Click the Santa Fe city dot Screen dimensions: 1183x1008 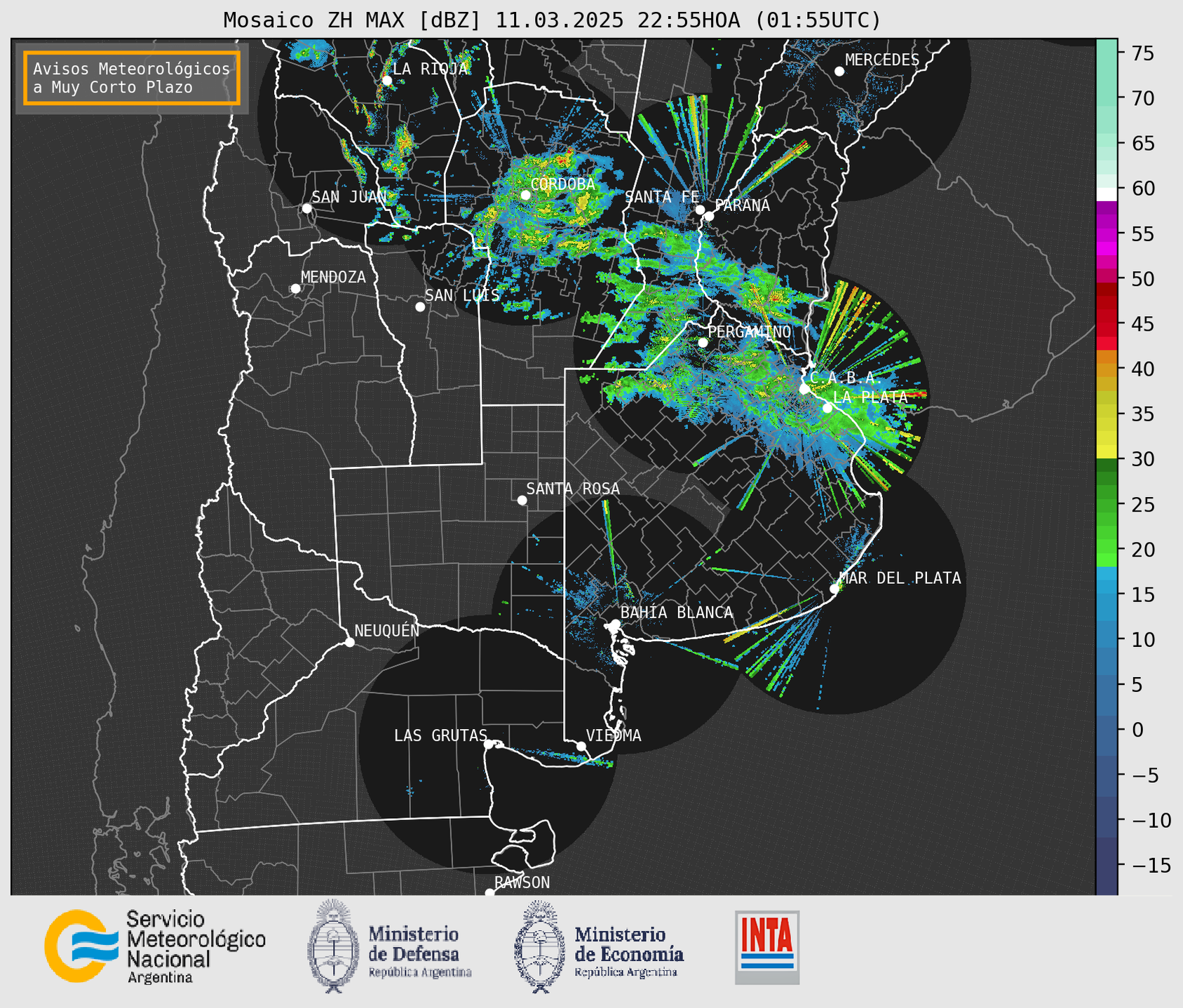click(x=700, y=210)
